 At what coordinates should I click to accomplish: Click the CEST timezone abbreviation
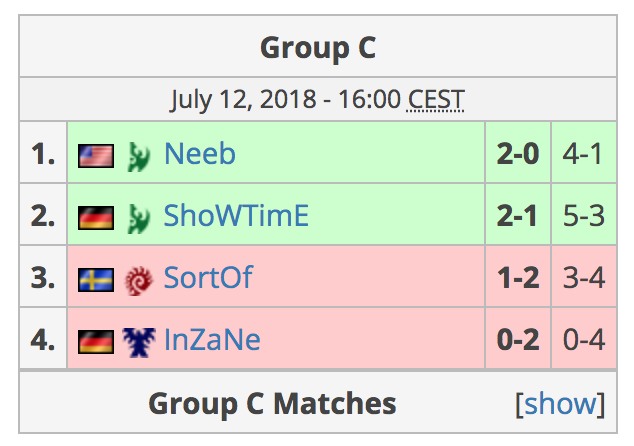[x=435, y=99]
